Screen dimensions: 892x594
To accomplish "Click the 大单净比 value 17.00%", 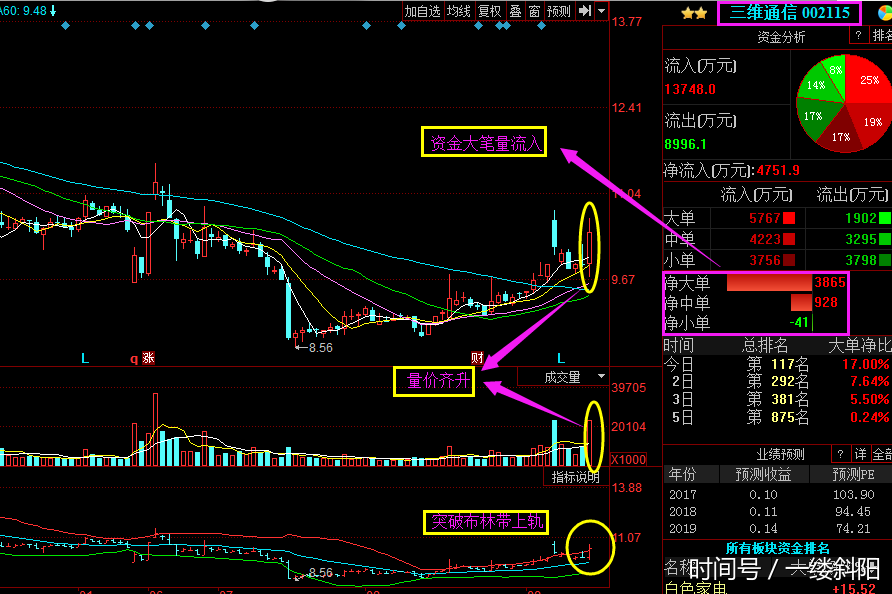I will [x=865, y=364].
